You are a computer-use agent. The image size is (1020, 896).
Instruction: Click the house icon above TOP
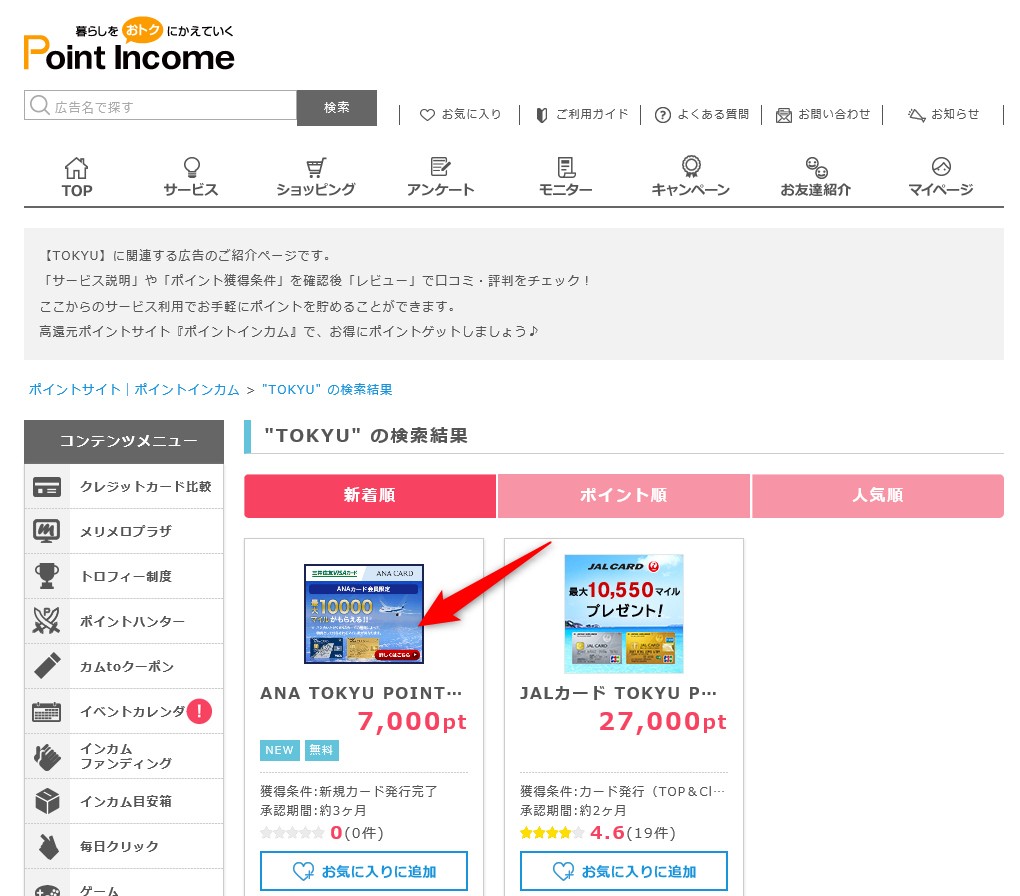coord(76,168)
